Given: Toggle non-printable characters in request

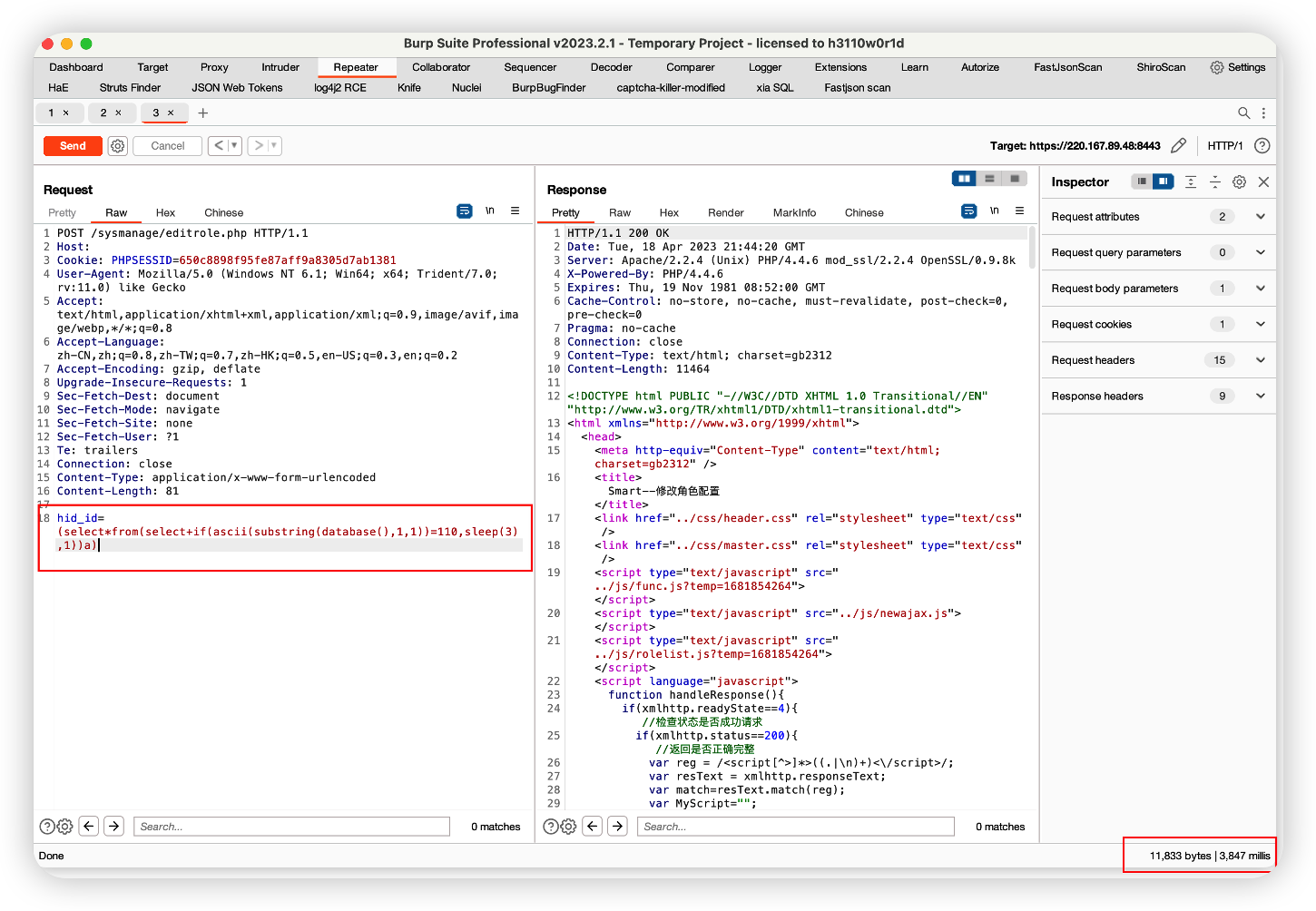Looking at the screenshot, I should coord(490,211).
